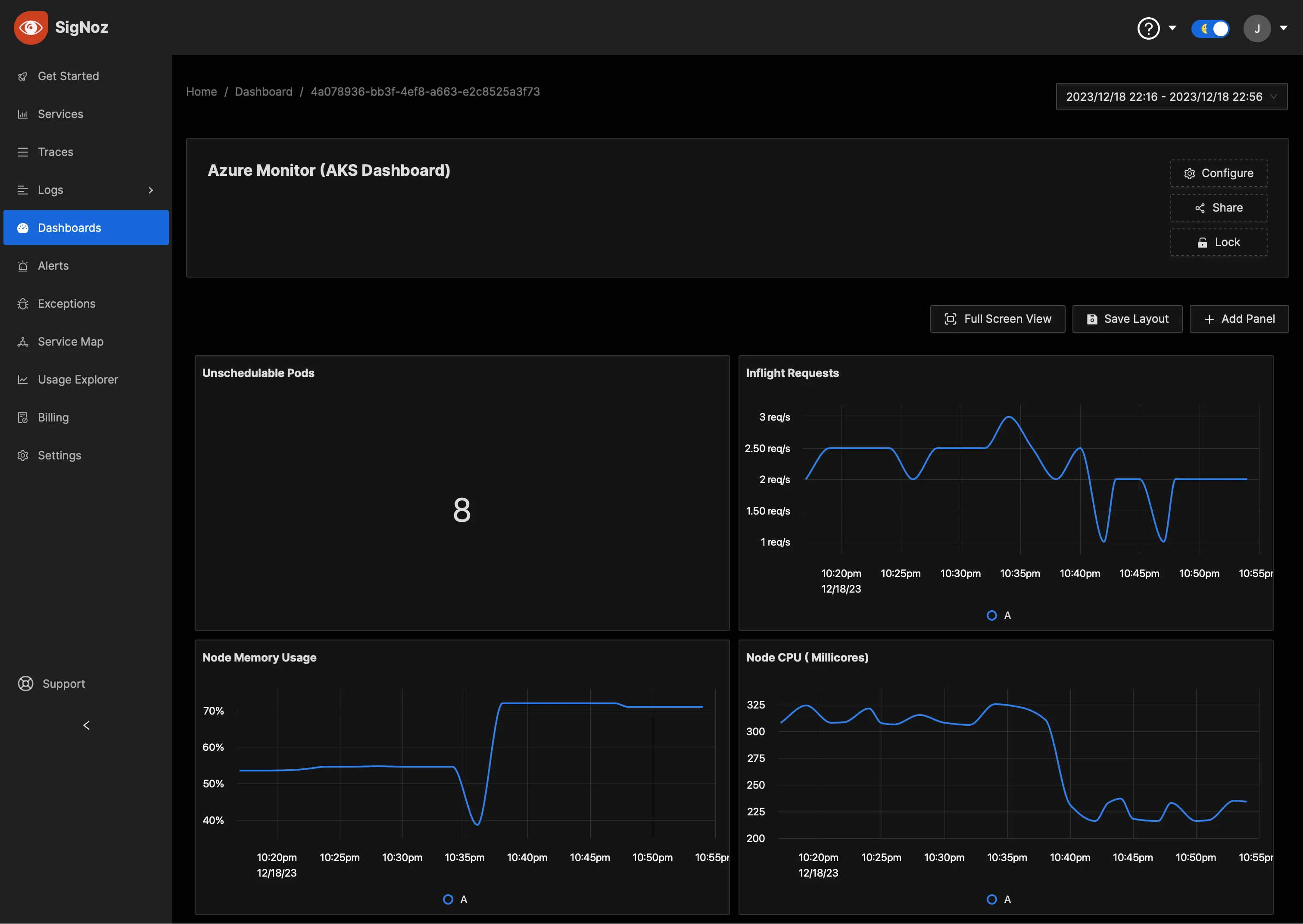Screen dimensions: 1303x924
Task: Click the Full Screen View button
Action: 998,319
